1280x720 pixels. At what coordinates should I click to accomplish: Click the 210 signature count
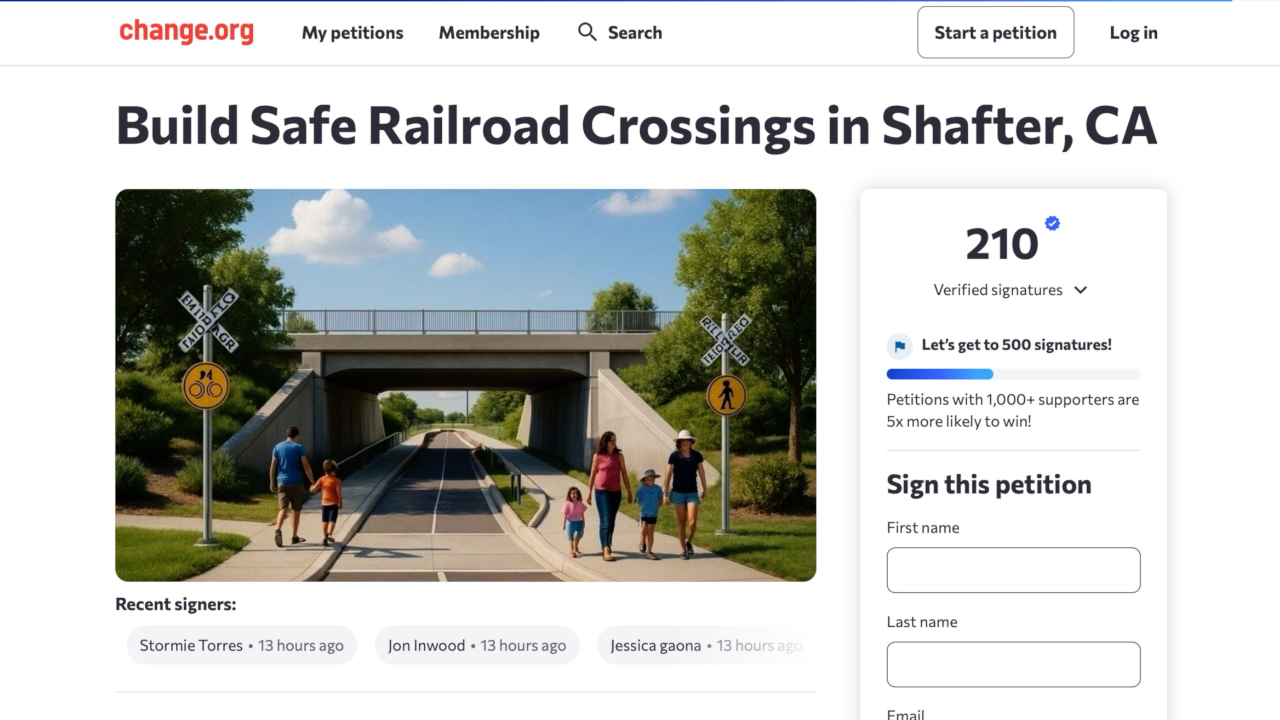pyautogui.click(x=1002, y=245)
